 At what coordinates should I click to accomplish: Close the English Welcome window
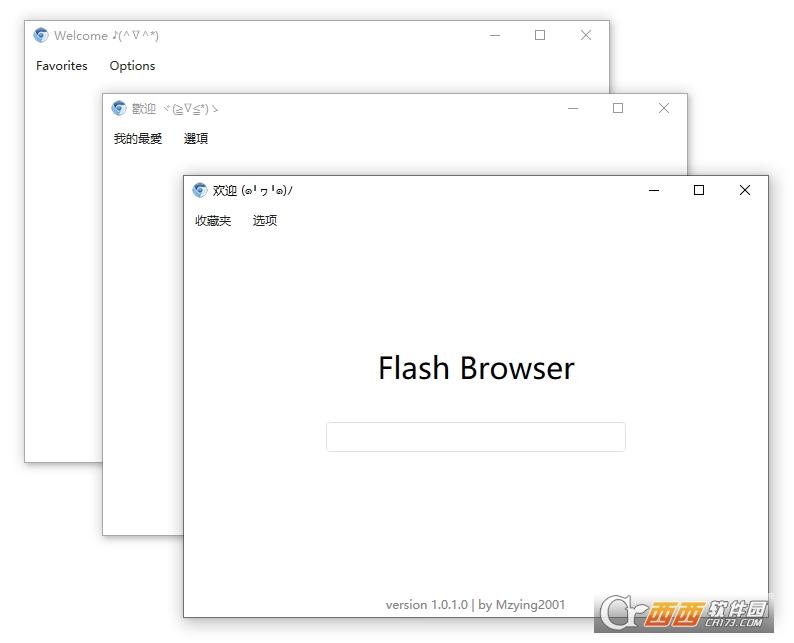pos(586,36)
